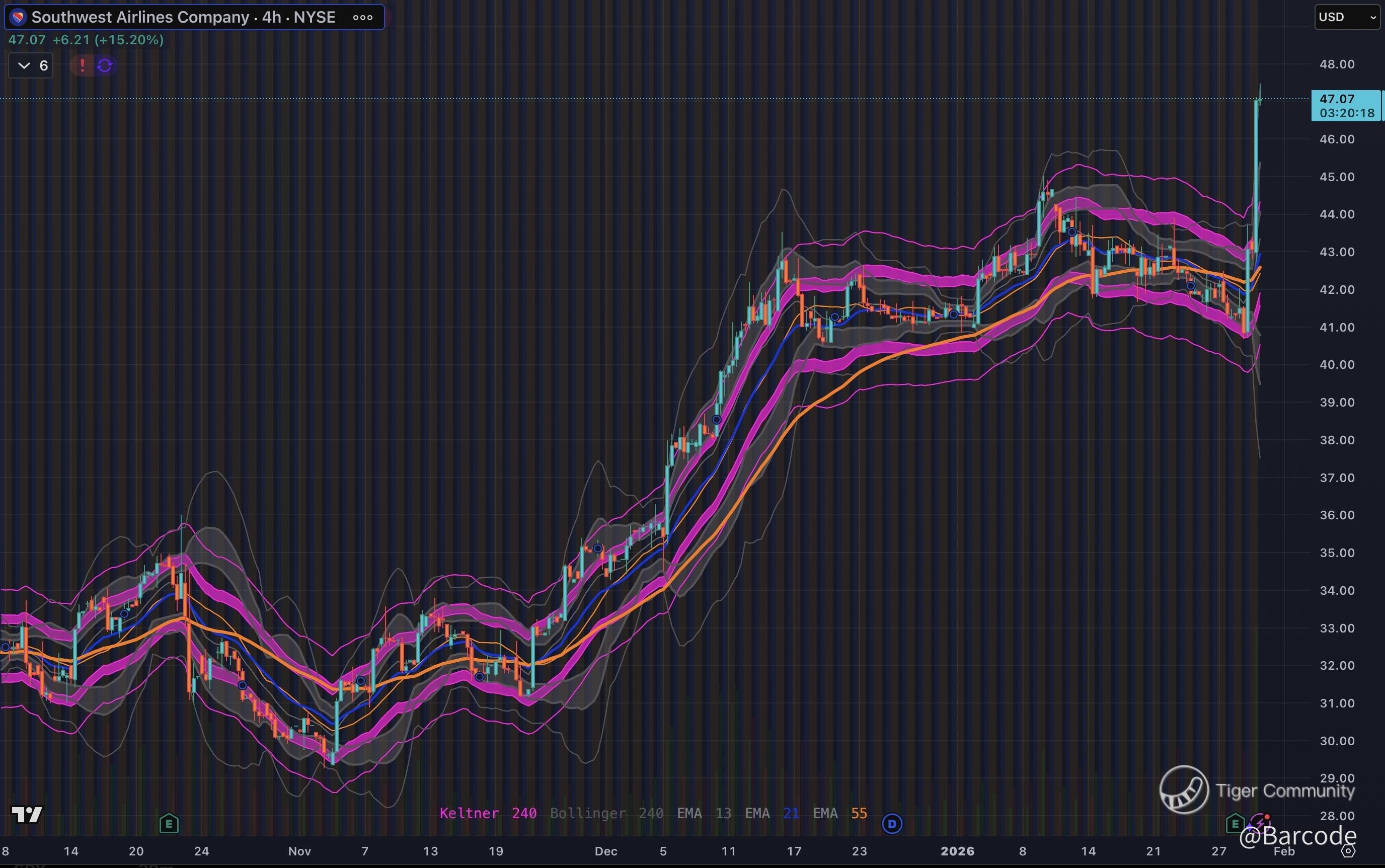This screenshot has height=868, width=1385.
Task: Click the Keltner 240 indicator label
Action: pos(488,813)
